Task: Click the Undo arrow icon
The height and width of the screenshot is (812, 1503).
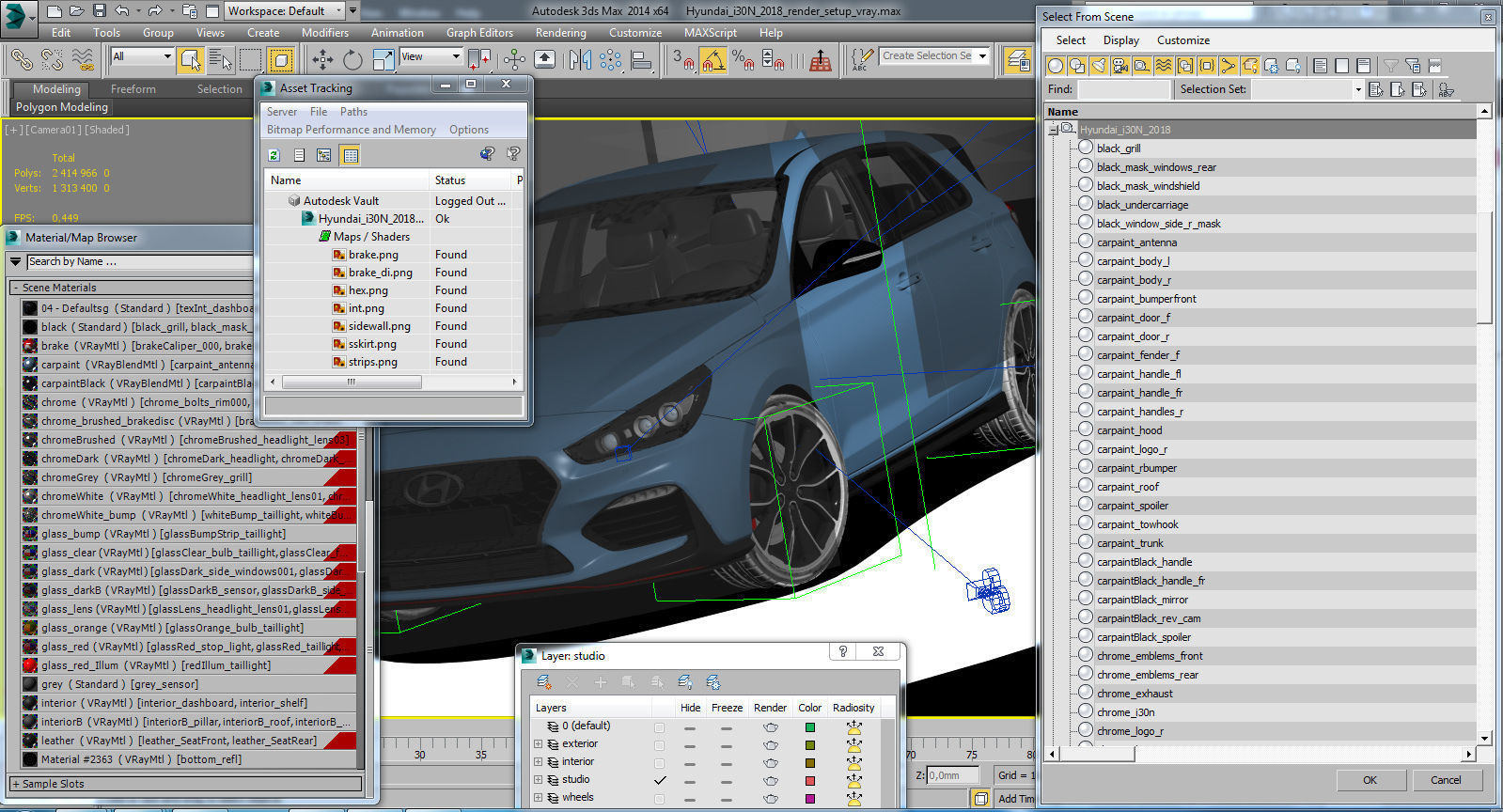Action: (x=122, y=11)
